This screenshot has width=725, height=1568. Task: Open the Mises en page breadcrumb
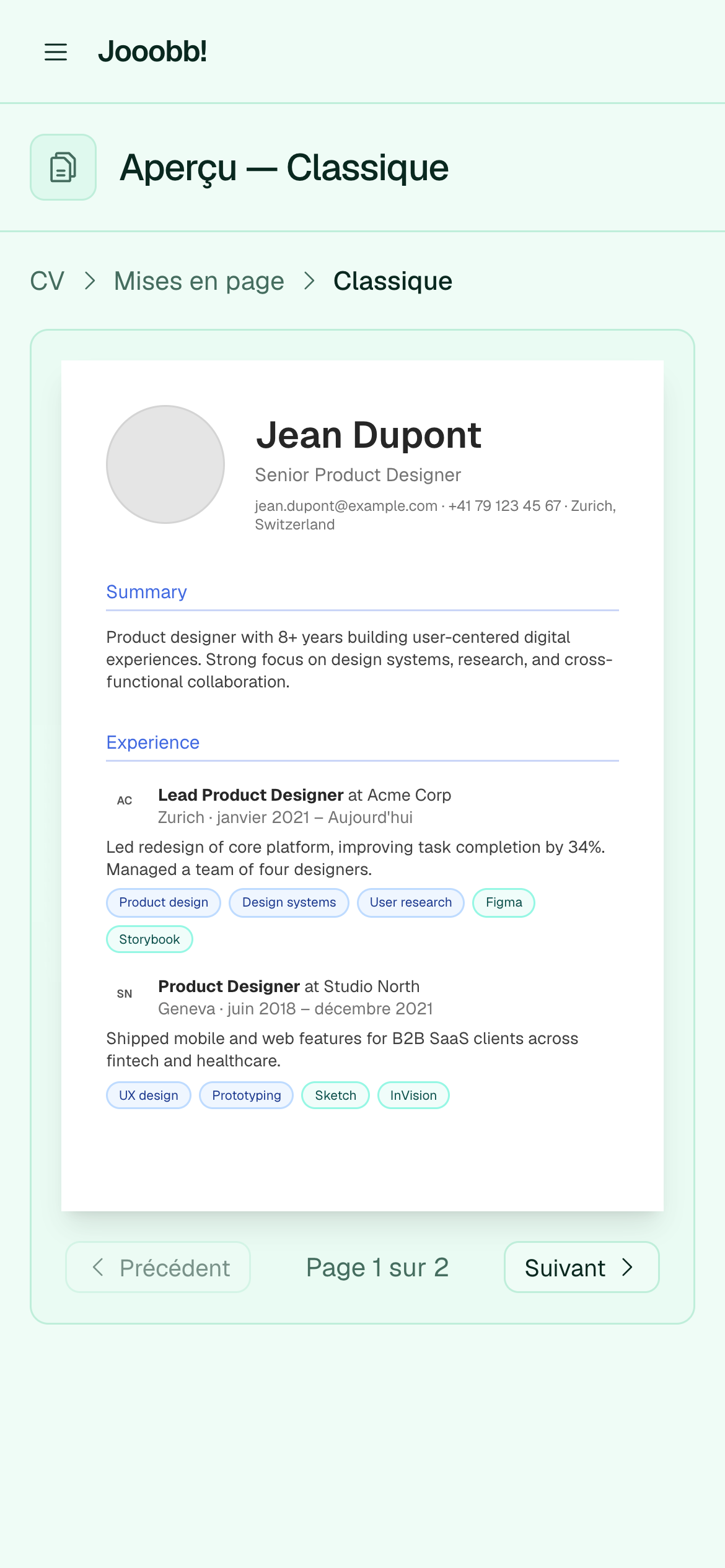pyautogui.click(x=199, y=281)
